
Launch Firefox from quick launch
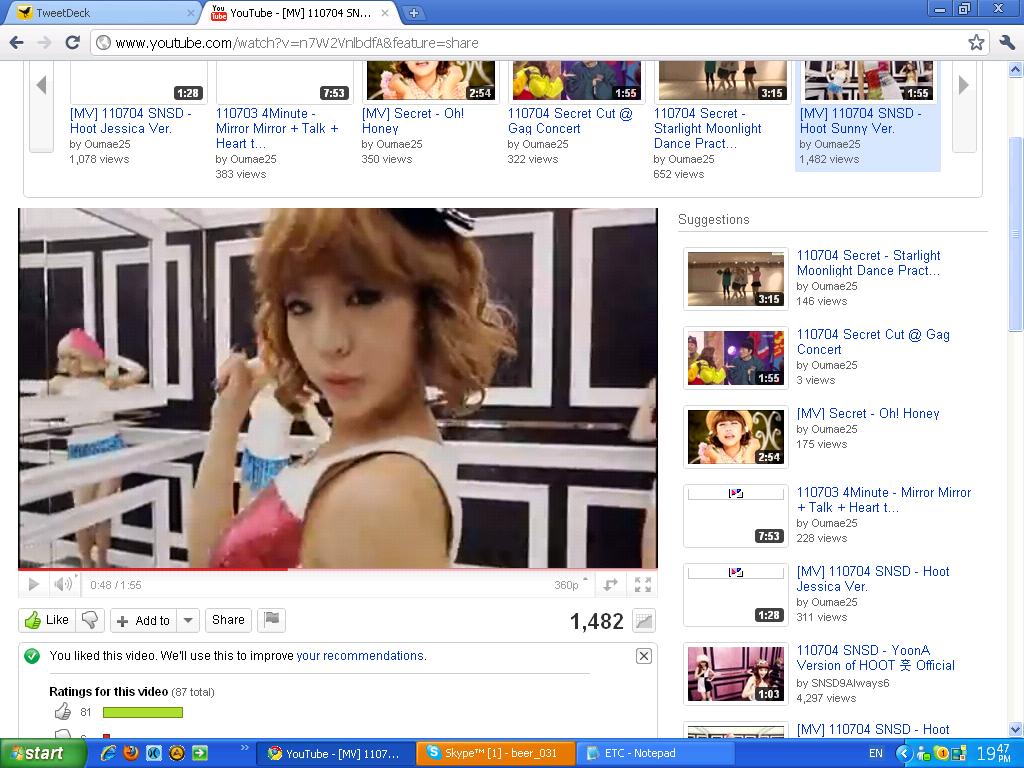(131, 753)
